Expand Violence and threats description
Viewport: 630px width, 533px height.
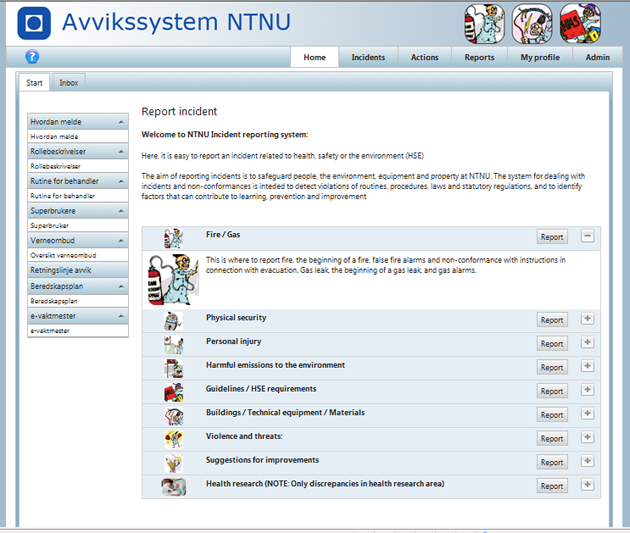click(x=587, y=437)
